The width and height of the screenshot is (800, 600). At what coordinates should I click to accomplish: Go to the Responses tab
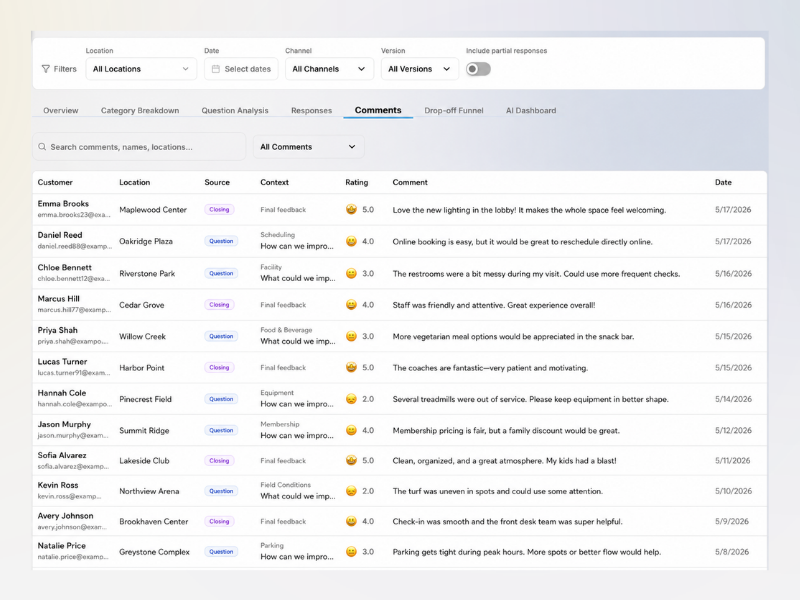click(x=311, y=110)
